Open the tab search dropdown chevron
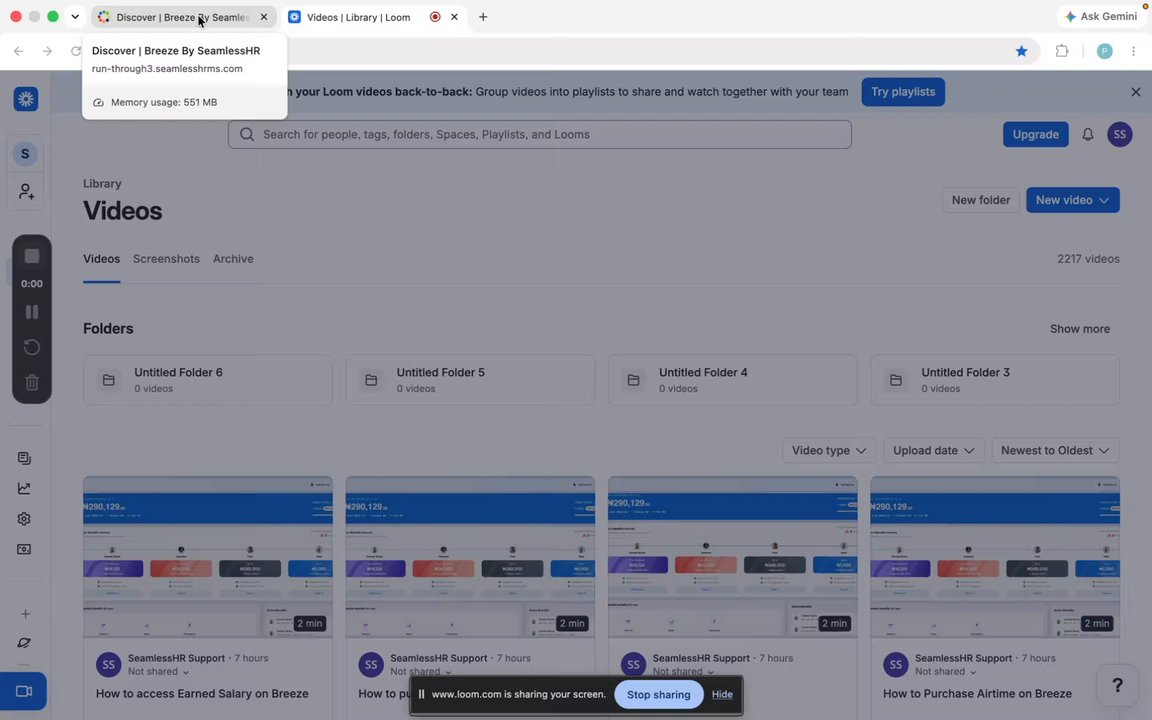This screenshot has width=1152, height=720. (x=75, y=16)
